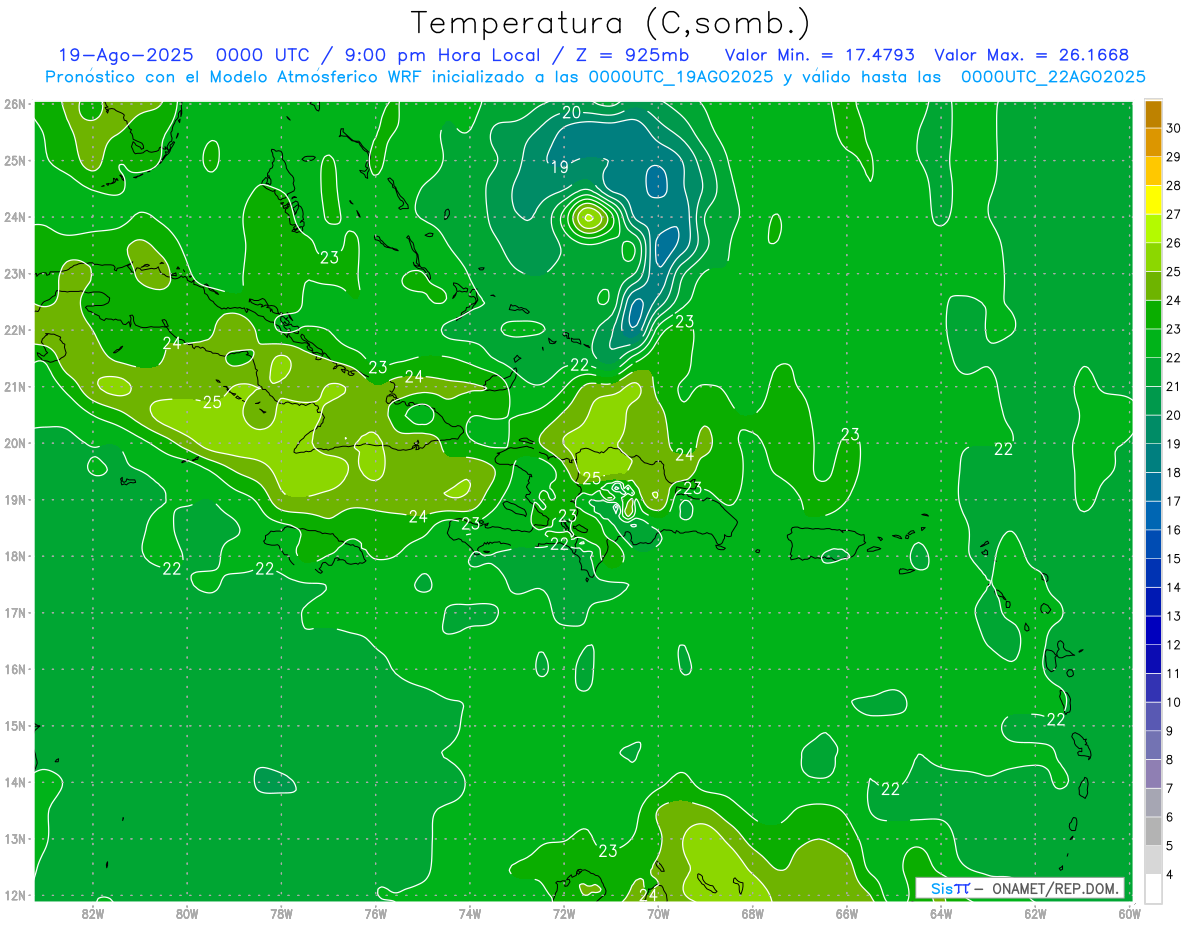Image resolution: width=1200 pixels, height=927 pixels.
Task: Click the "30" color scale label
Action: pos(1174,128)
